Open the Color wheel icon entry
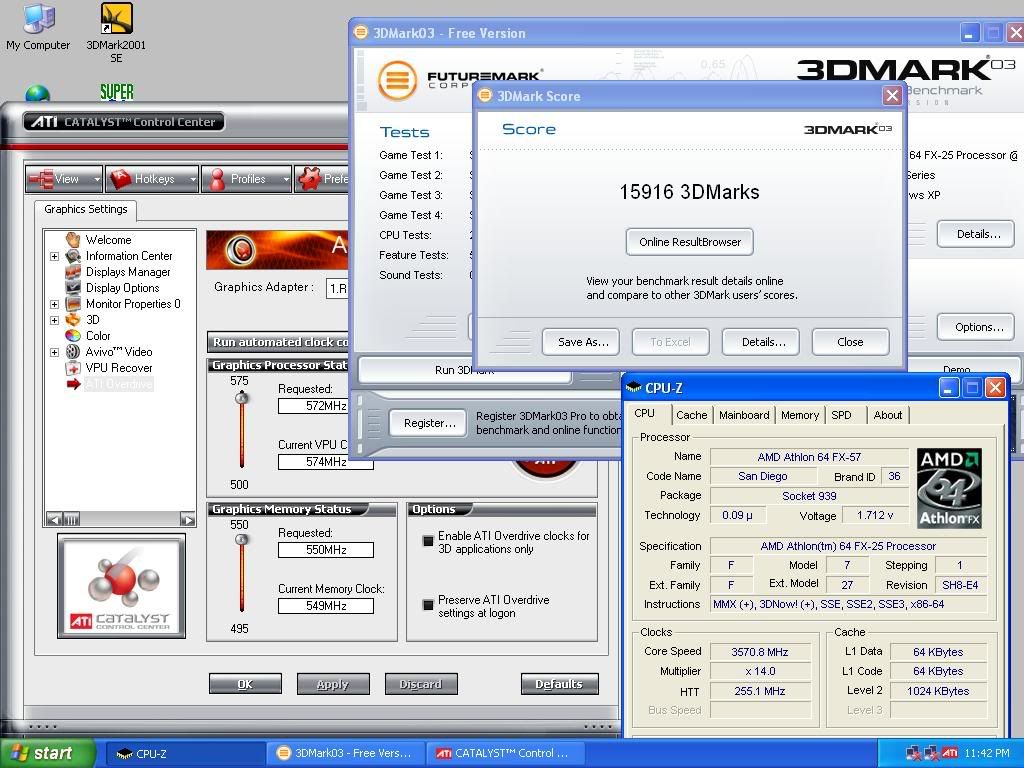Screen dimensions: 1024x768 pyautogui.click(x=73, y=336)
